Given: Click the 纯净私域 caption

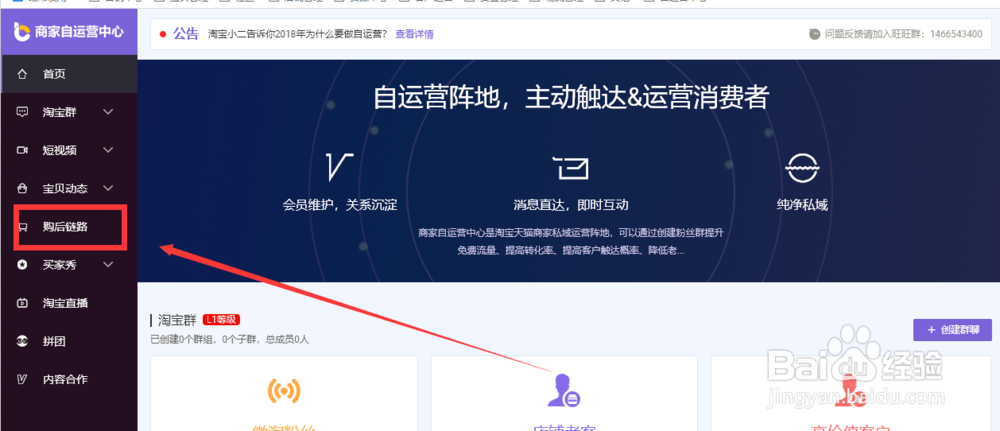Looking at the screenshot, I should coord(802,205).
